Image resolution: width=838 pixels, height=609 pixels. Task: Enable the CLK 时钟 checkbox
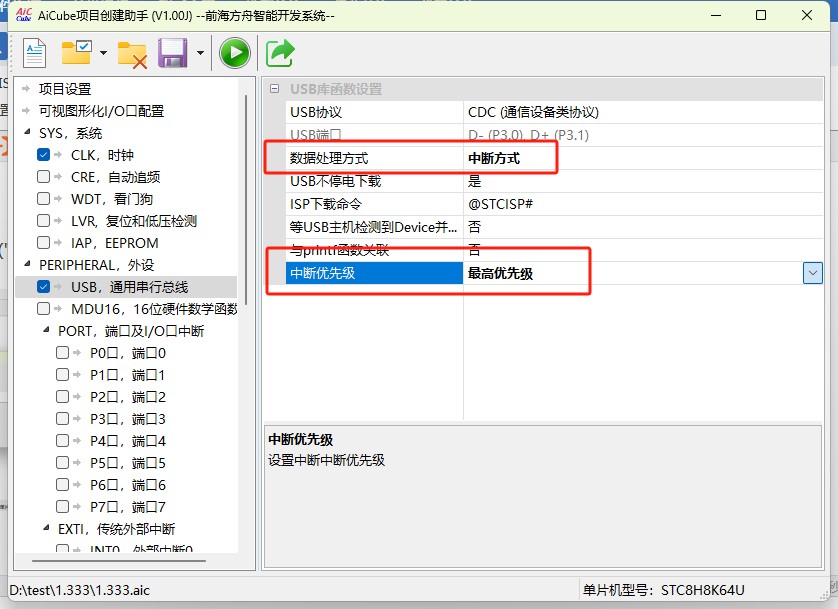44,155
